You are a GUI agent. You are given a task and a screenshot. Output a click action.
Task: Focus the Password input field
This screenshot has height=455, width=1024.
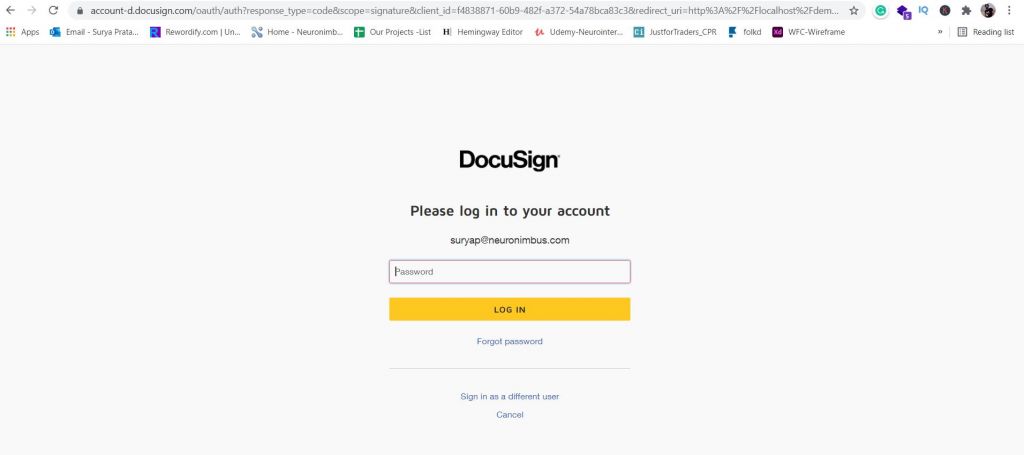point(509,272)
